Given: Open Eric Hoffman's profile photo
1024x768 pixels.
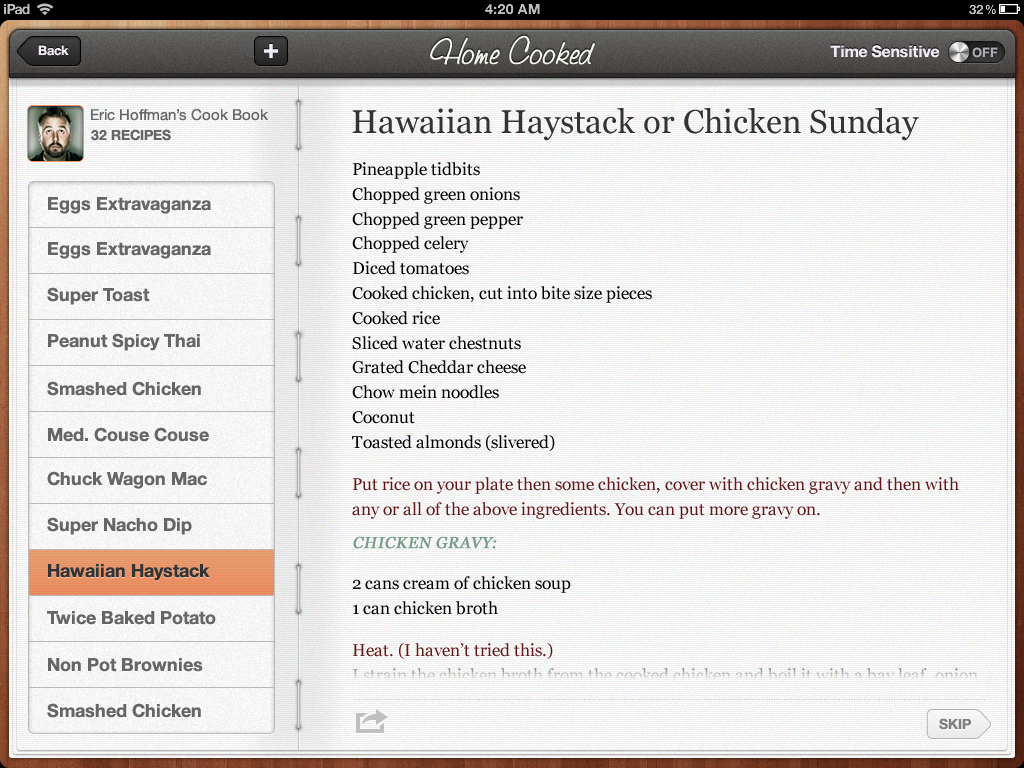Looking at the screenshot, I should pyautogui.click(x=56, y=133).
